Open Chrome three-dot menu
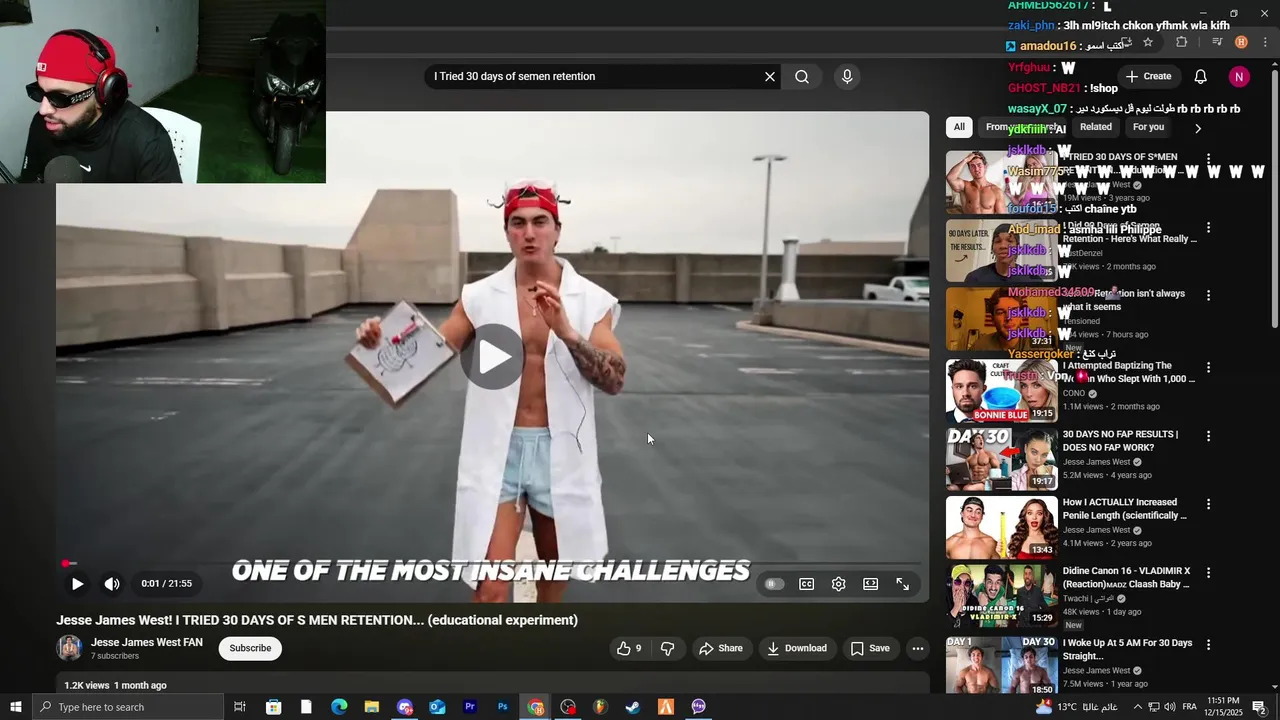 [1266, 42]
